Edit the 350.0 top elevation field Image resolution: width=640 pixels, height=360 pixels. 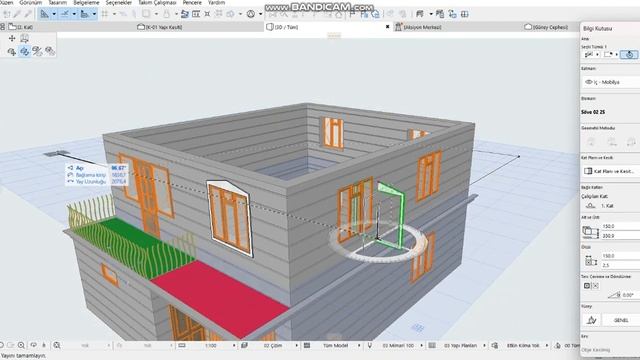point(621,236)
